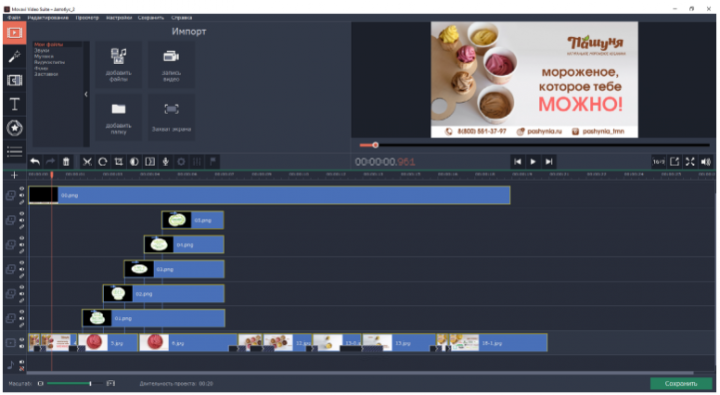
Task: Click the Record audio microphone icon
Action: 166,162
